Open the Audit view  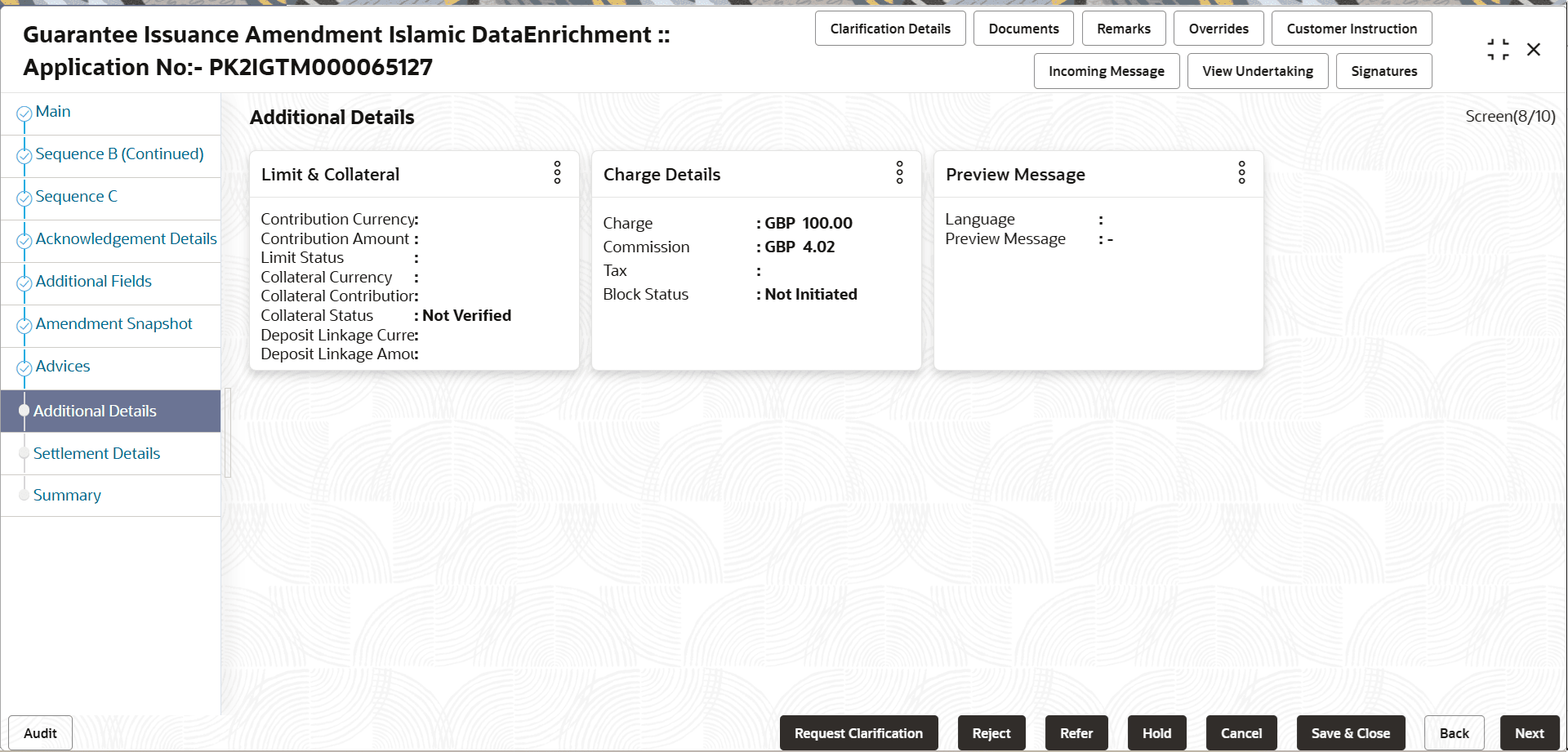(x=39, y=732)
